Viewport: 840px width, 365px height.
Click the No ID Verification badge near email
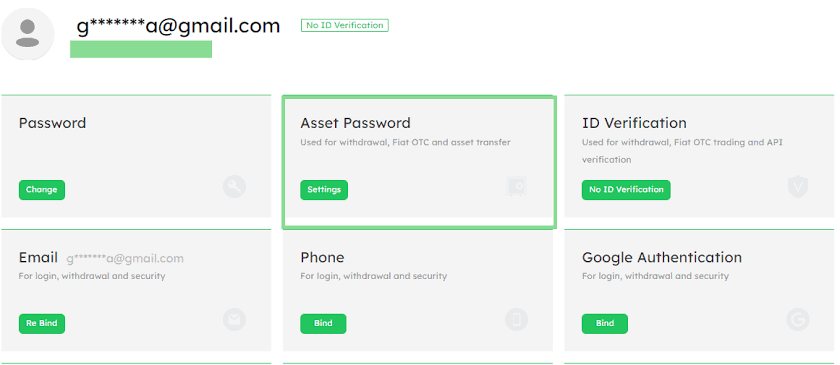pos(344,25)
